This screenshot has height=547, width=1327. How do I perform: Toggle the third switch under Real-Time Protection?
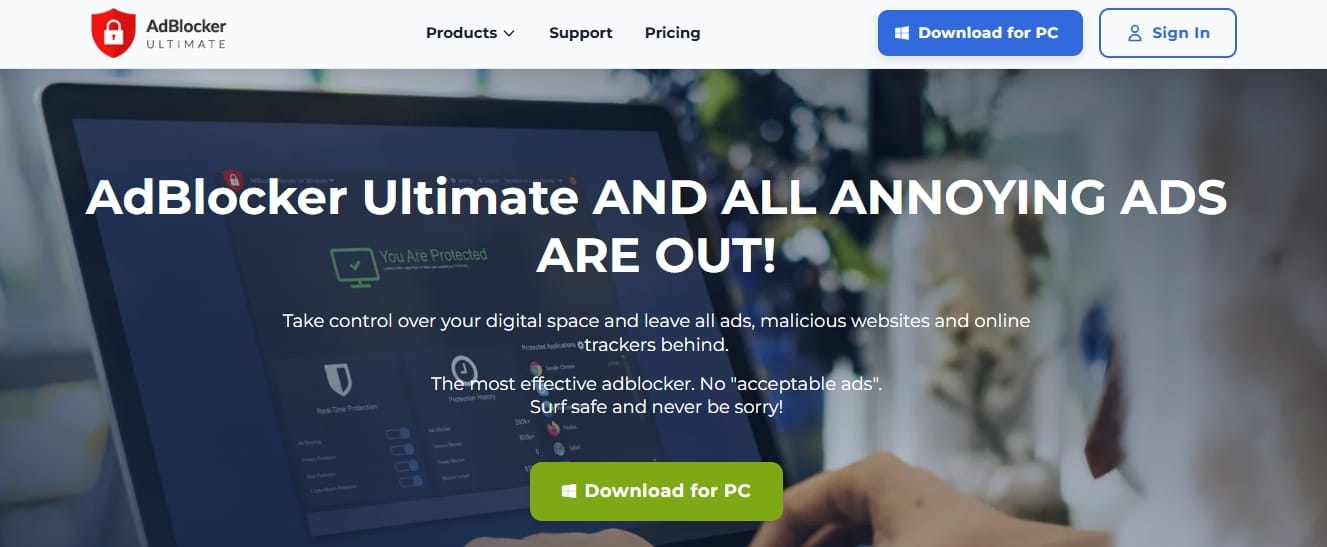tap(405, 466)
